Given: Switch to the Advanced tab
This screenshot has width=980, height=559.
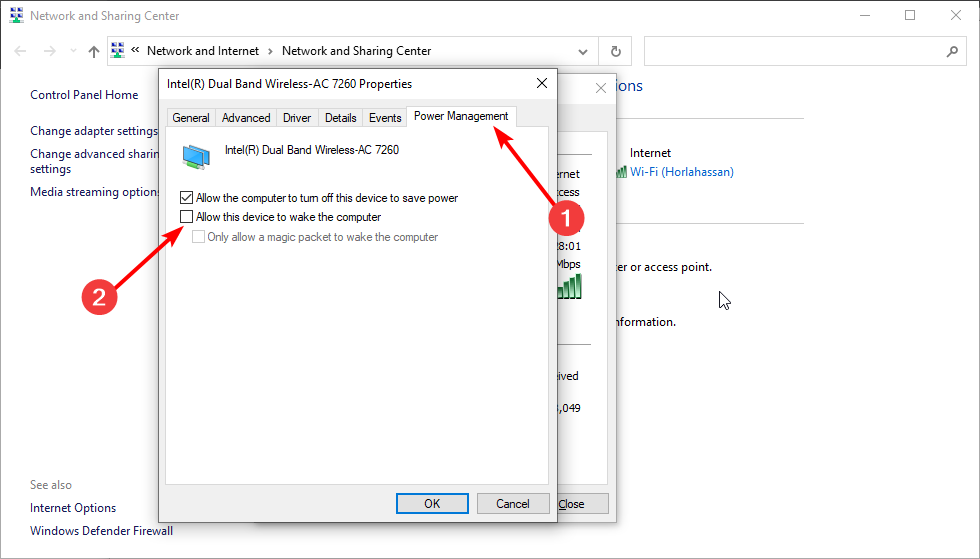Looking at the screenshot, I should pos(246,118).
